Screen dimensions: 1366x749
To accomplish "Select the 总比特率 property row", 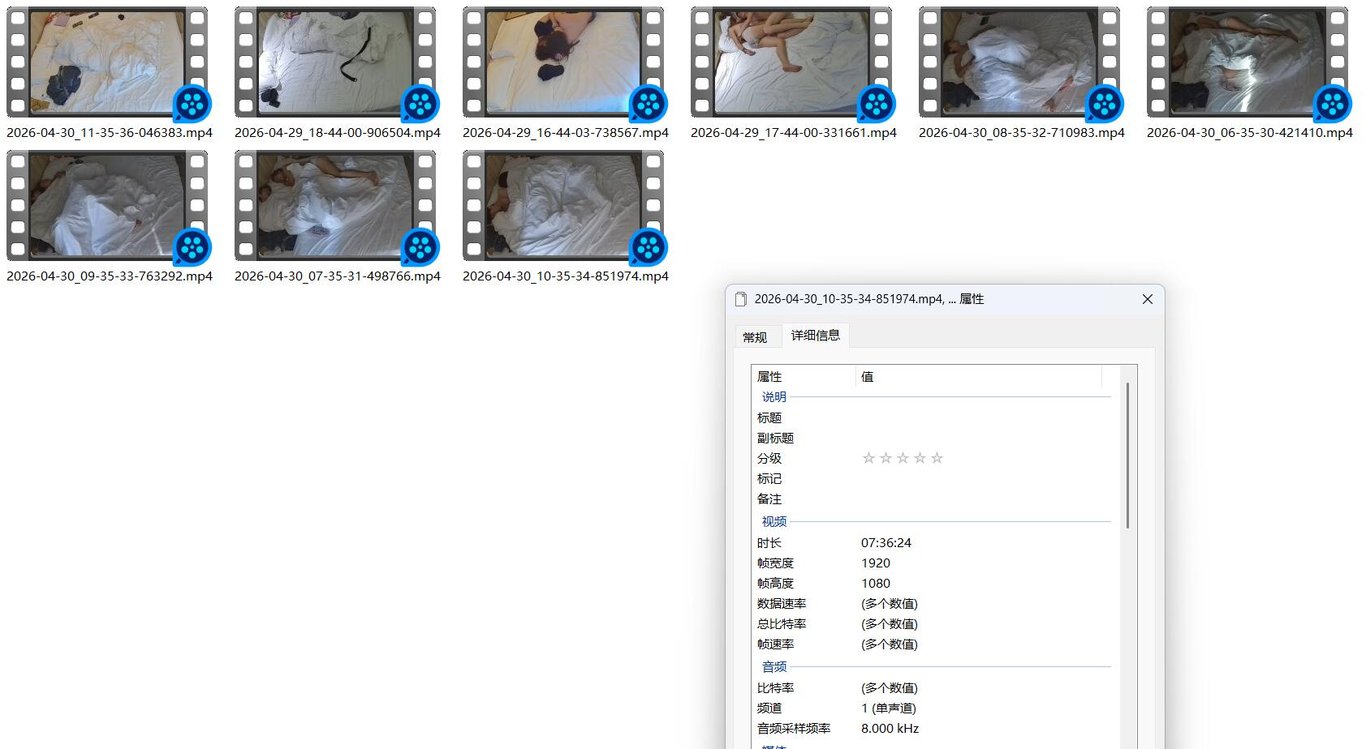I will (937, 624).
